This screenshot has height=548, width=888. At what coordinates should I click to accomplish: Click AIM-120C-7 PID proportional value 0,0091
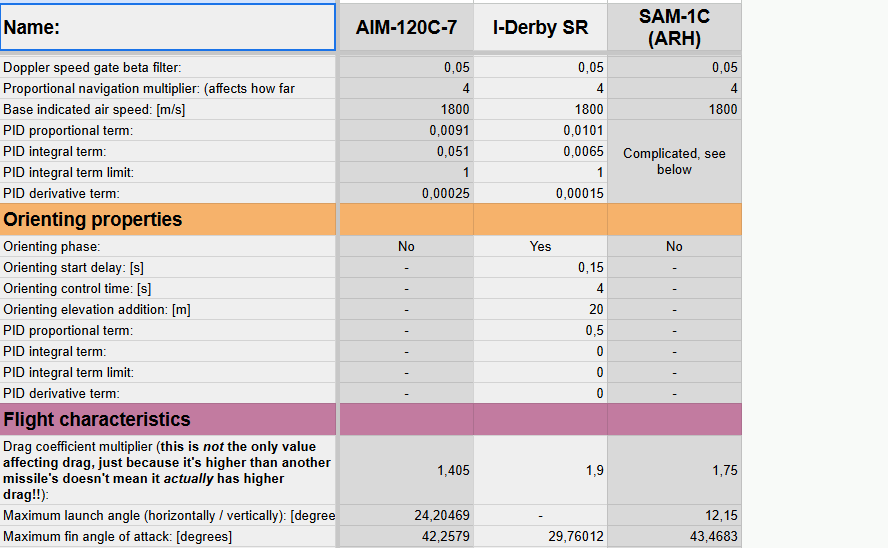click(x=406, y=130)
